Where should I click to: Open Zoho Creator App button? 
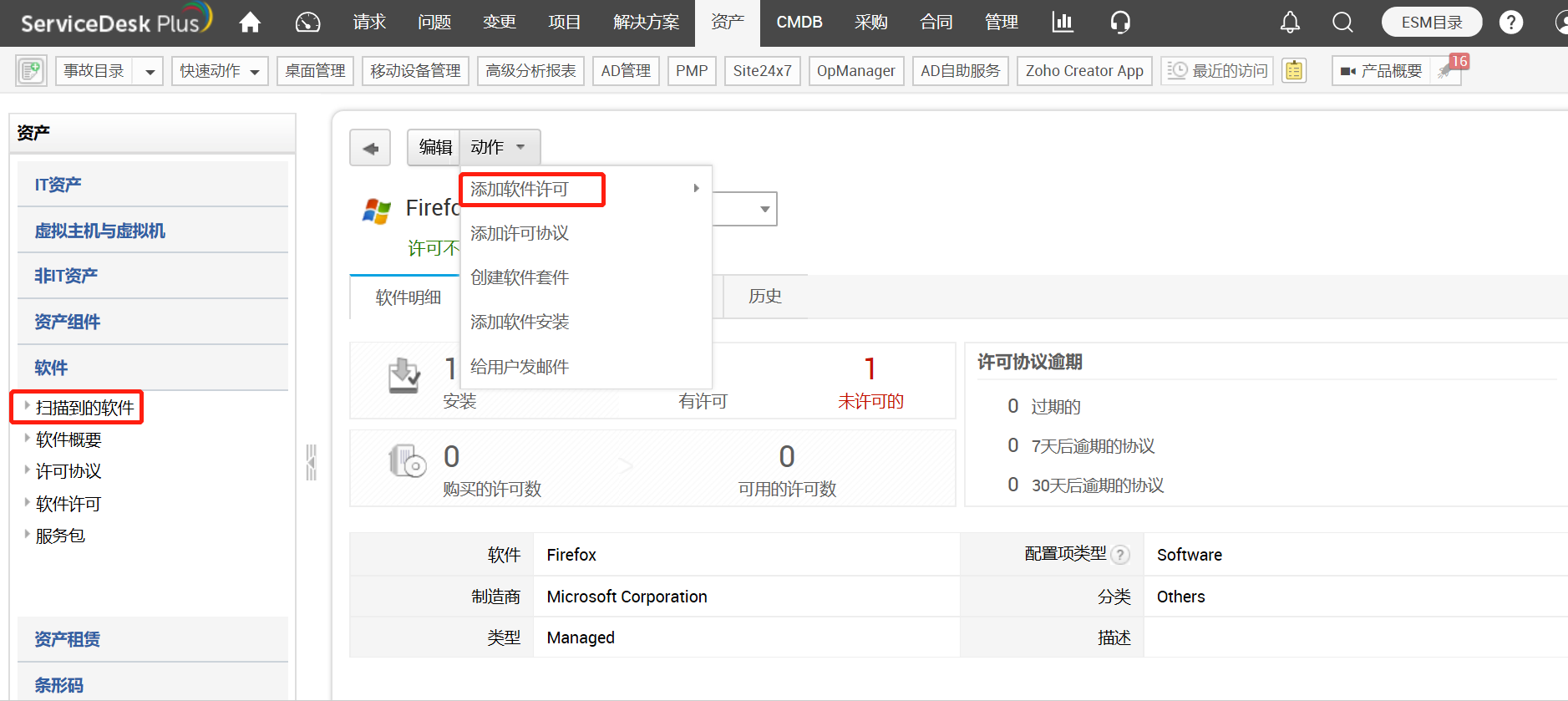click(x=1085, y=71)
